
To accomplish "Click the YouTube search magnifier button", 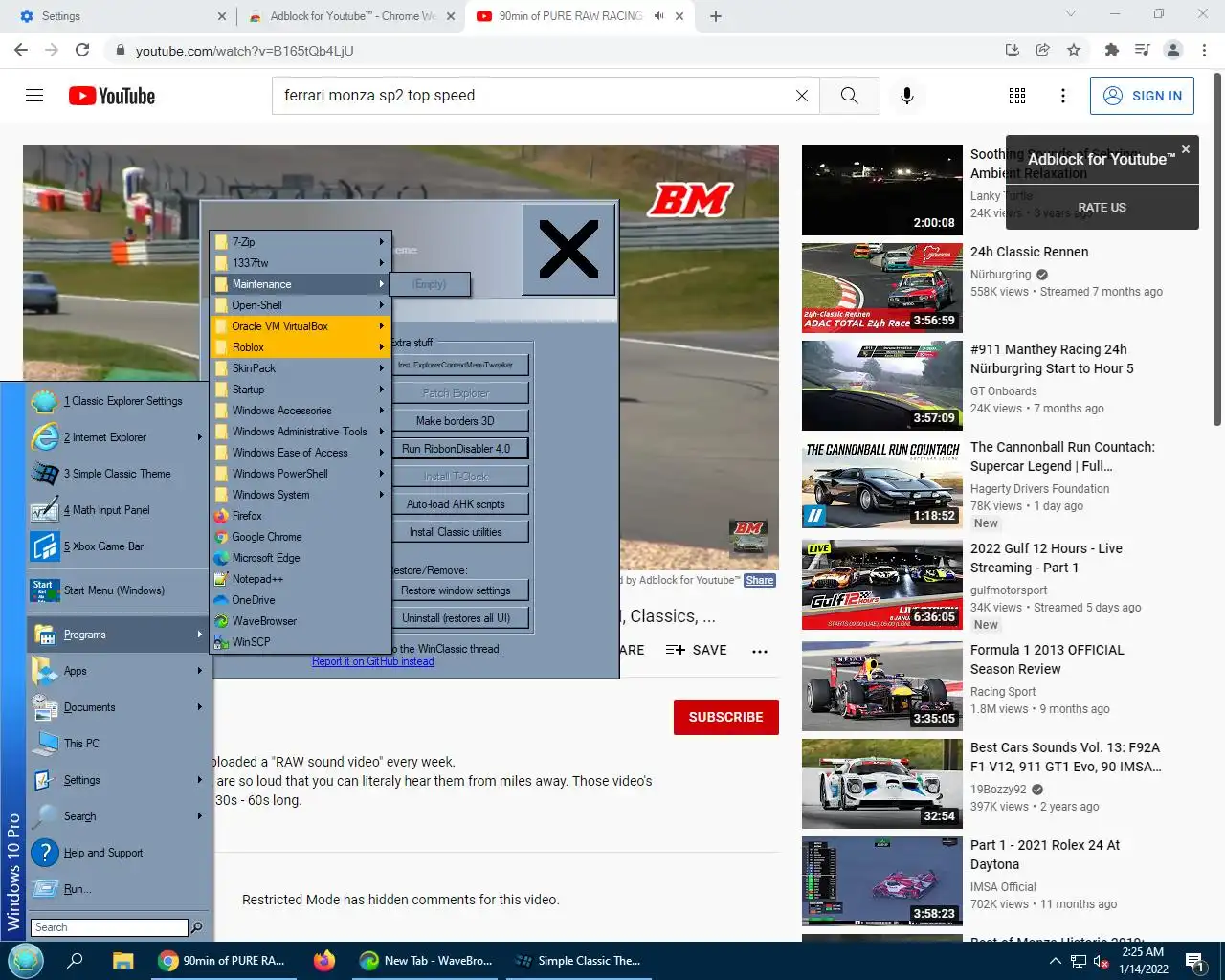I will (849, 96).
